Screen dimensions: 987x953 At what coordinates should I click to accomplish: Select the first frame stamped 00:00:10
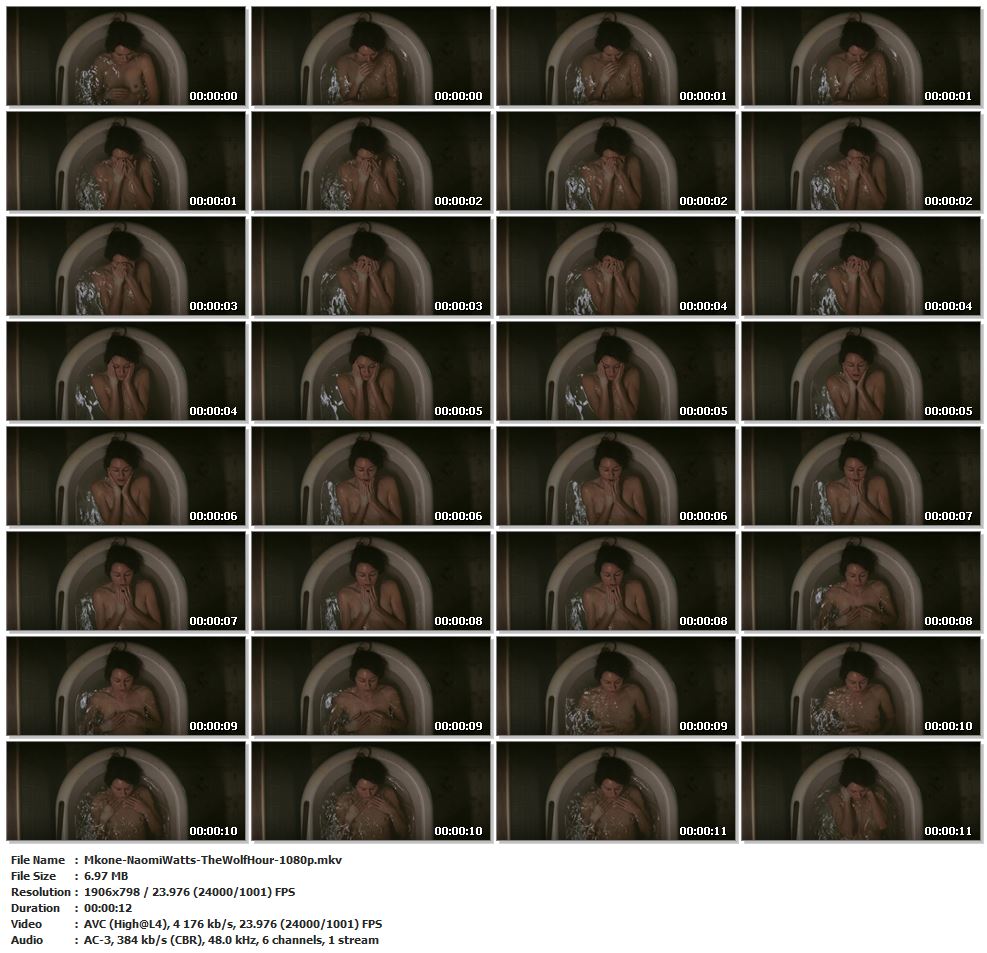(x=860, y=685)
